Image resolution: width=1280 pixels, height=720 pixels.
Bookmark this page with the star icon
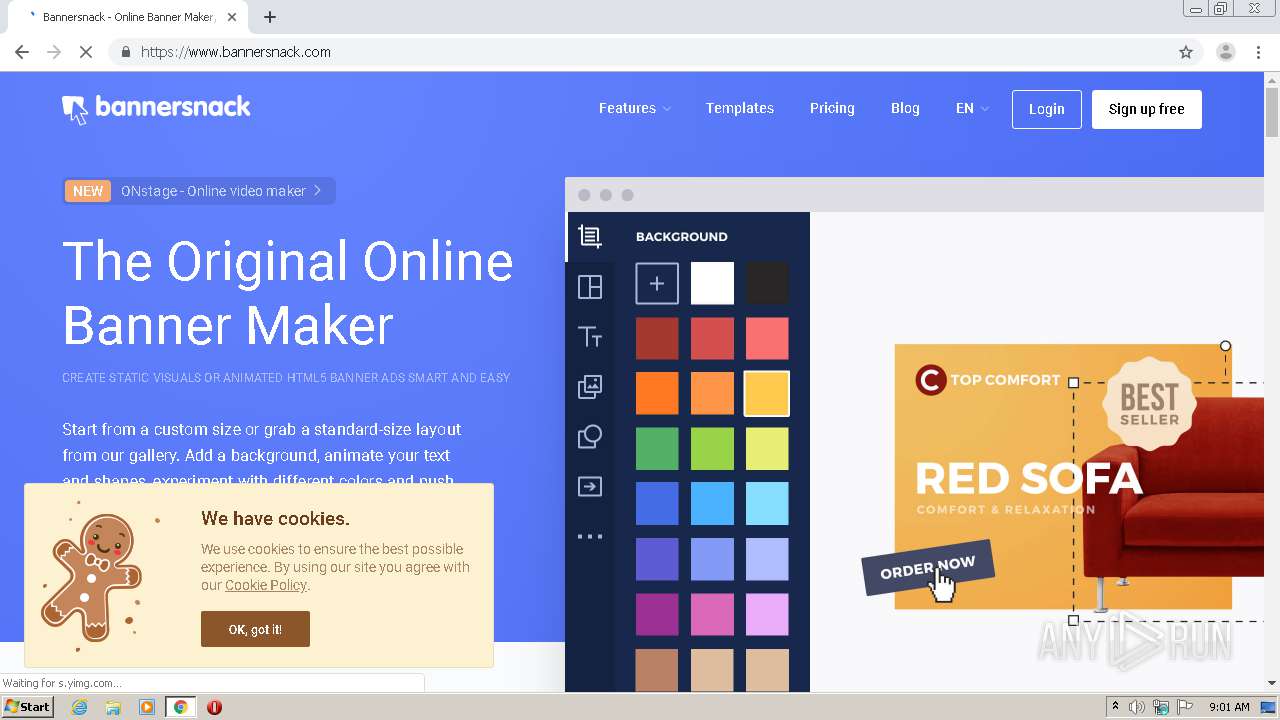point(1186,52)
